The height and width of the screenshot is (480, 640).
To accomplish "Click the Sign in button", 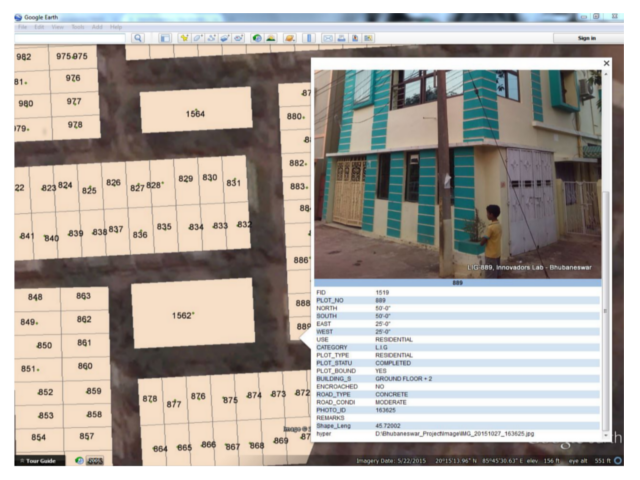I will (587, 38).
